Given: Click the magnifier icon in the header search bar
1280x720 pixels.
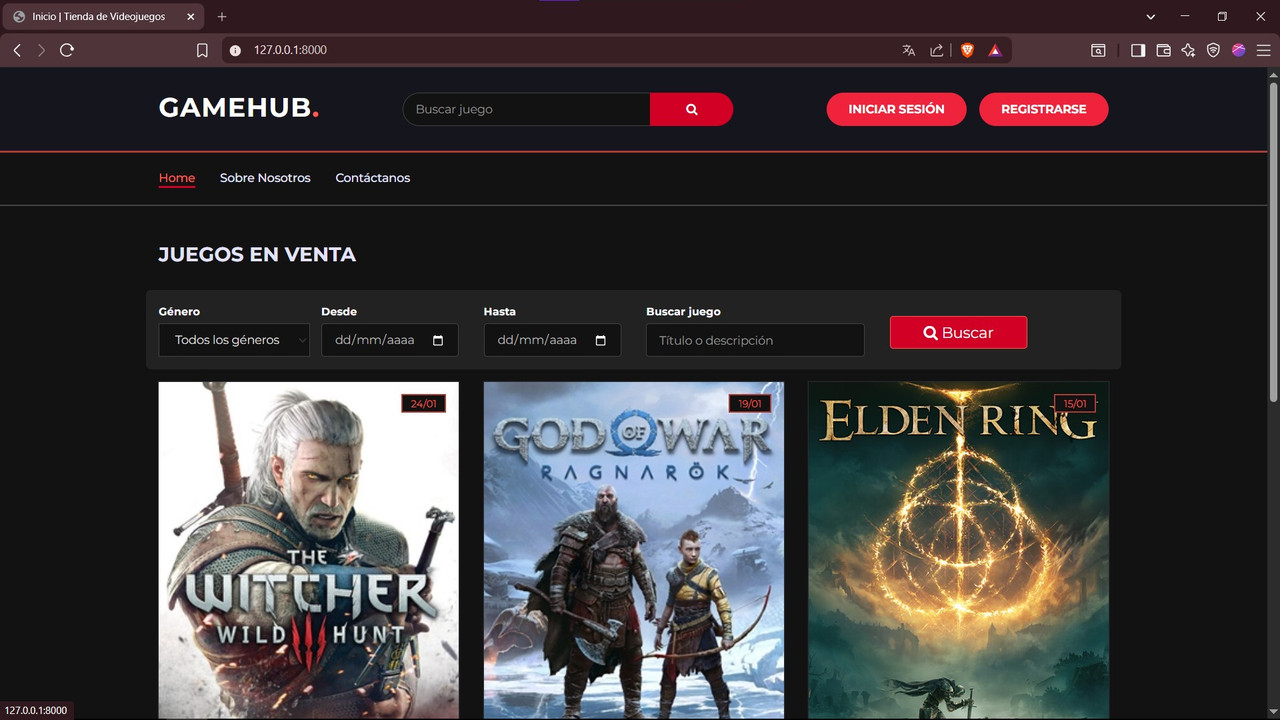Looking at the screenshot, I should pyautogui.click(x=691, y=109).
